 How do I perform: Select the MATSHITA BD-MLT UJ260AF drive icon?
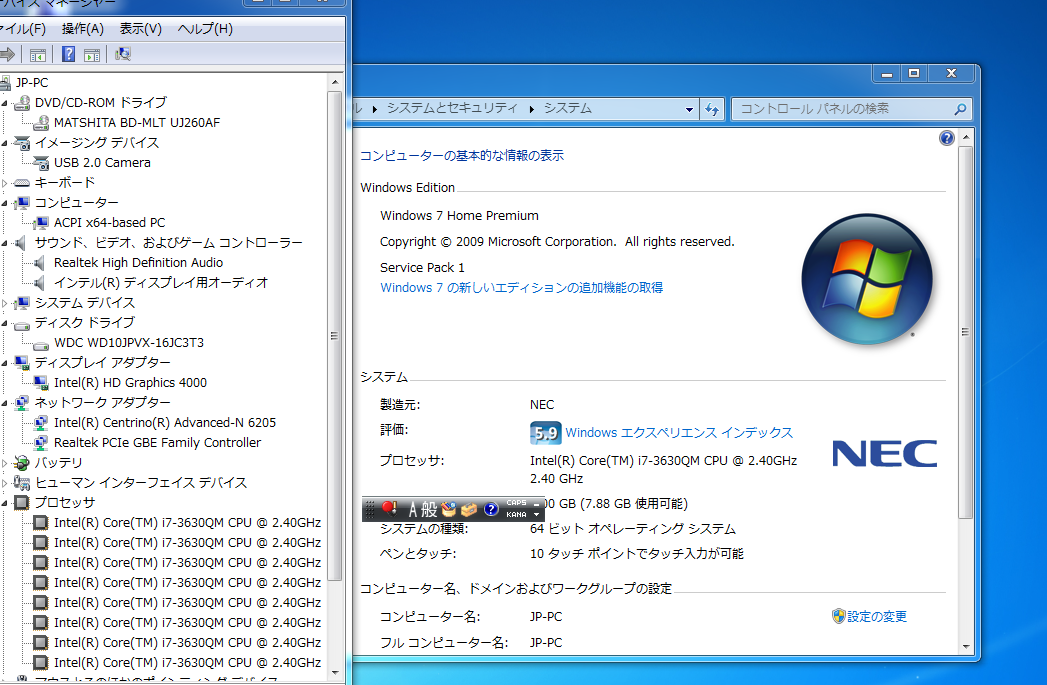41,122
